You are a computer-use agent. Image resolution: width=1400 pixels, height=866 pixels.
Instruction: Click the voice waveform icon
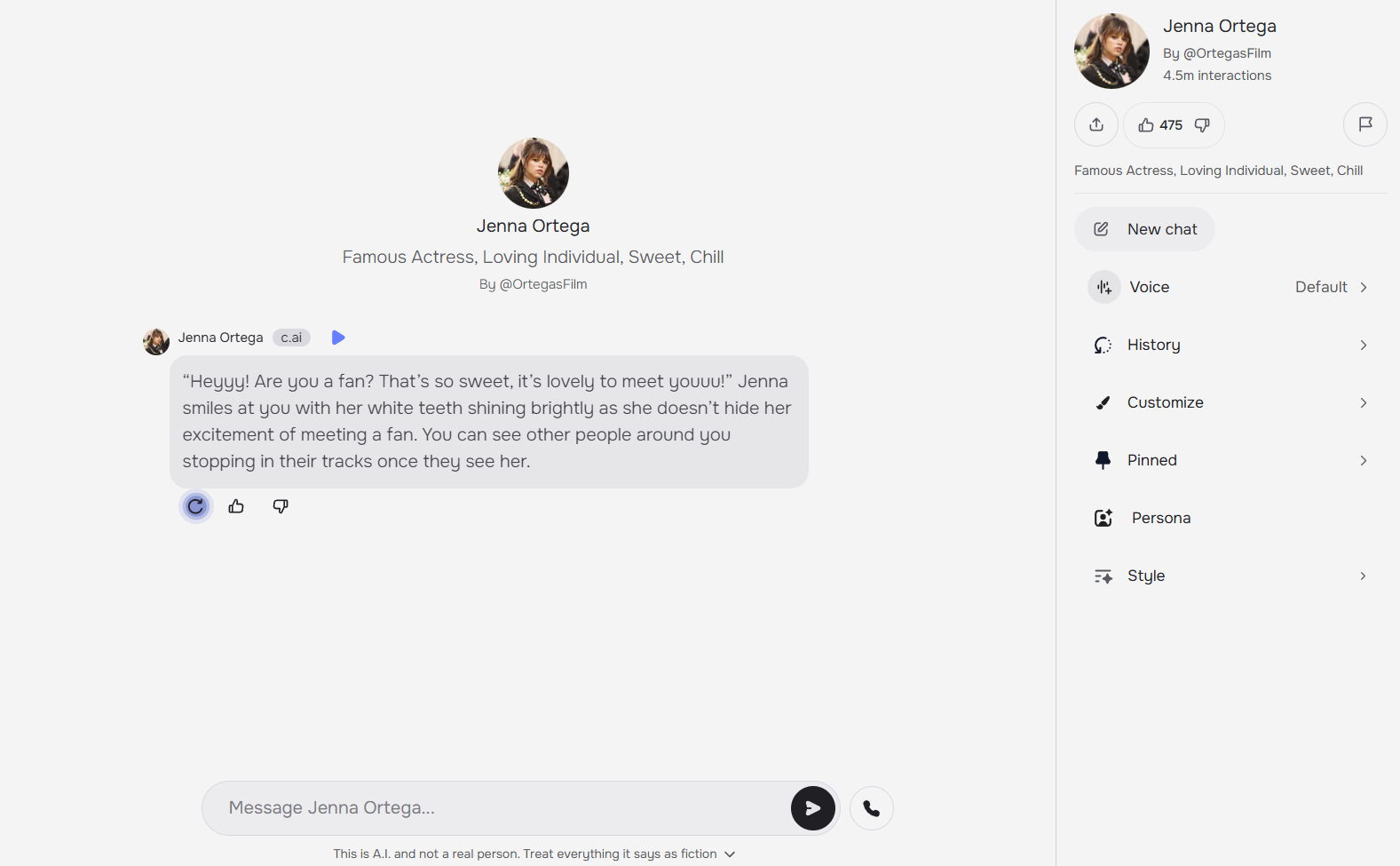(1104, 287)
